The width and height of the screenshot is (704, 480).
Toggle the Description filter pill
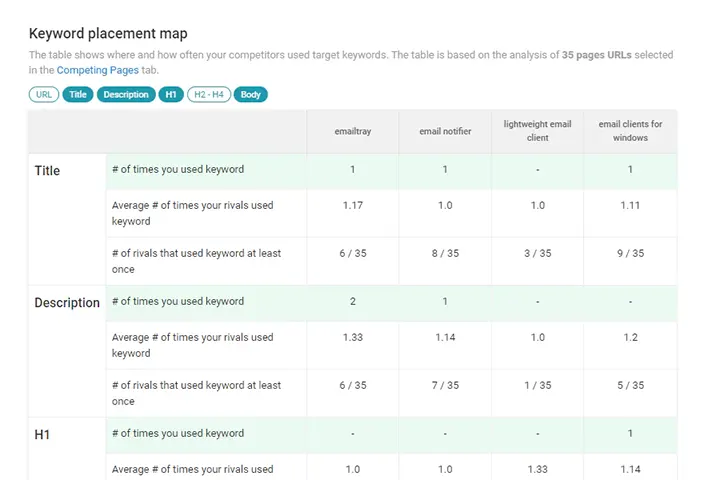point(126,95)
